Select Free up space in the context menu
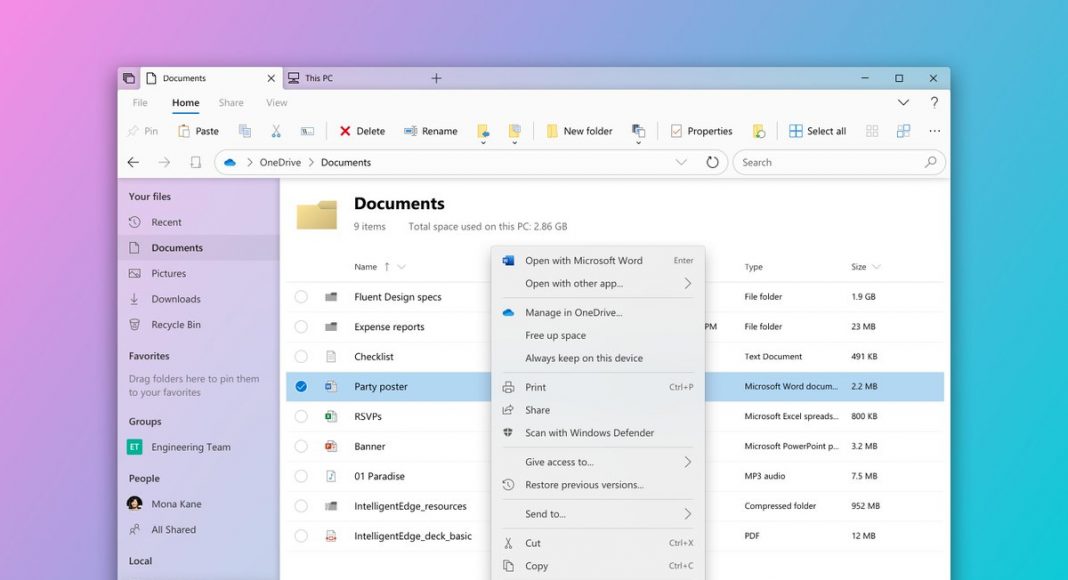Image resolution: width=1068 pixels, height=580 pixels. [598, 335]
